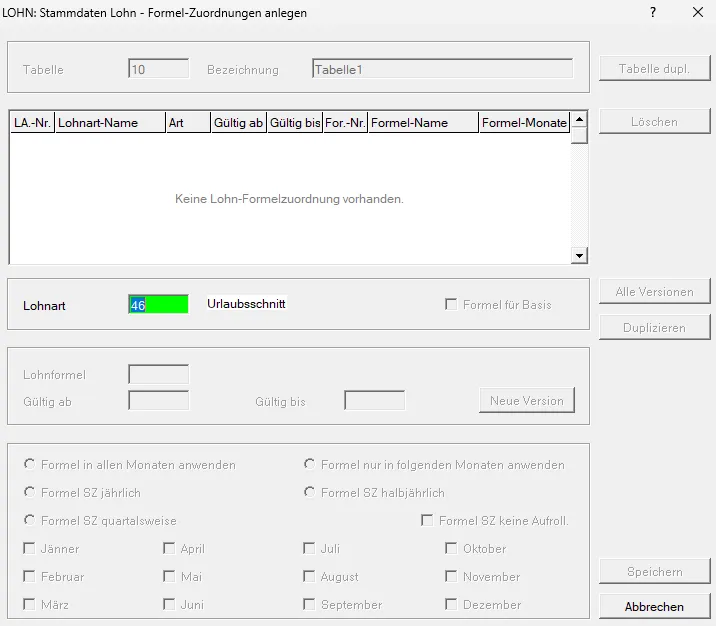Check the Dezember month box
Image resolution: width=716 pixels, height=626 pixels.
451,604
